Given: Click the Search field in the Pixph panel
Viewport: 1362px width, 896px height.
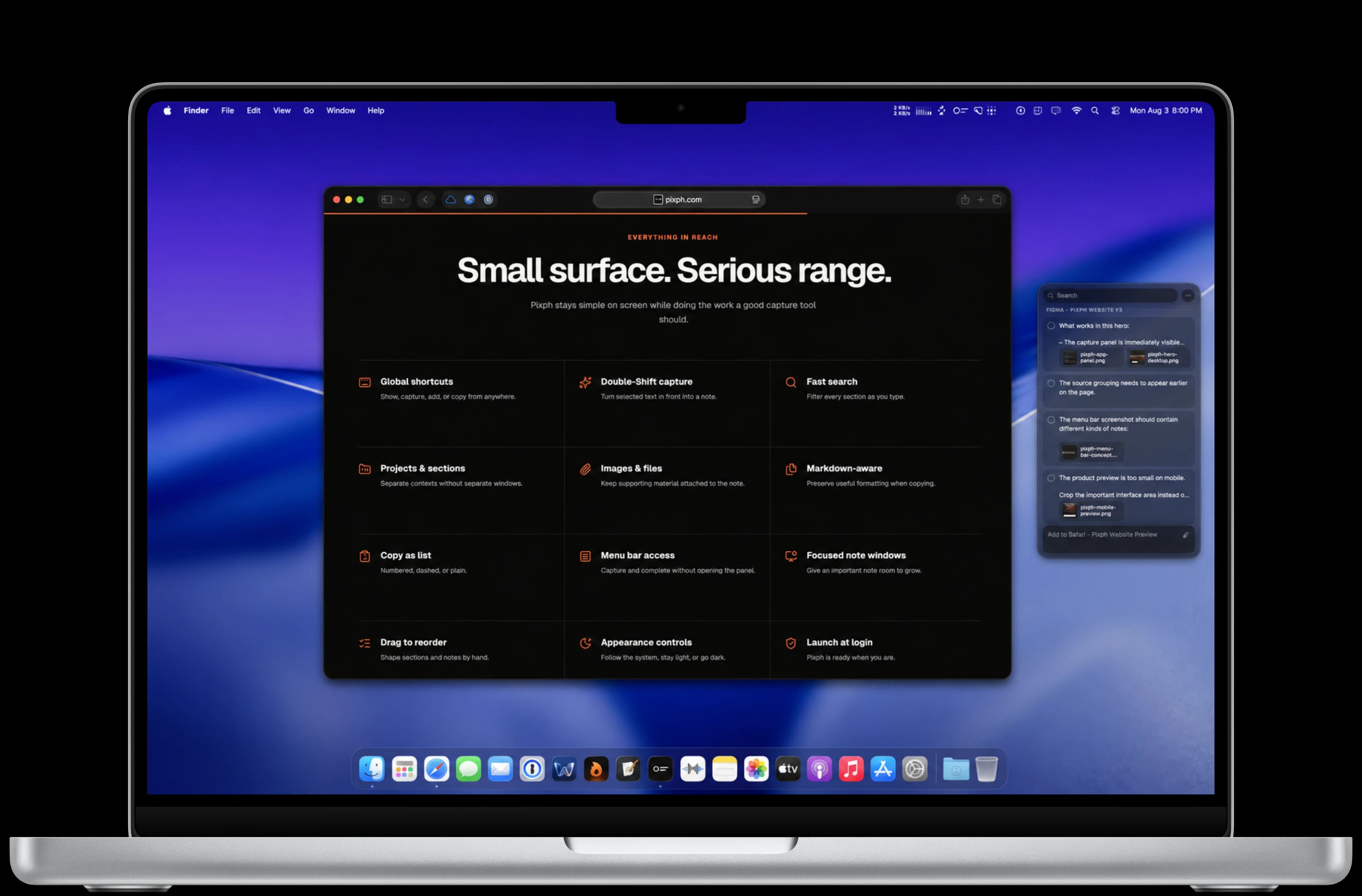Looking at the screenshot, I should [1109, 295].
